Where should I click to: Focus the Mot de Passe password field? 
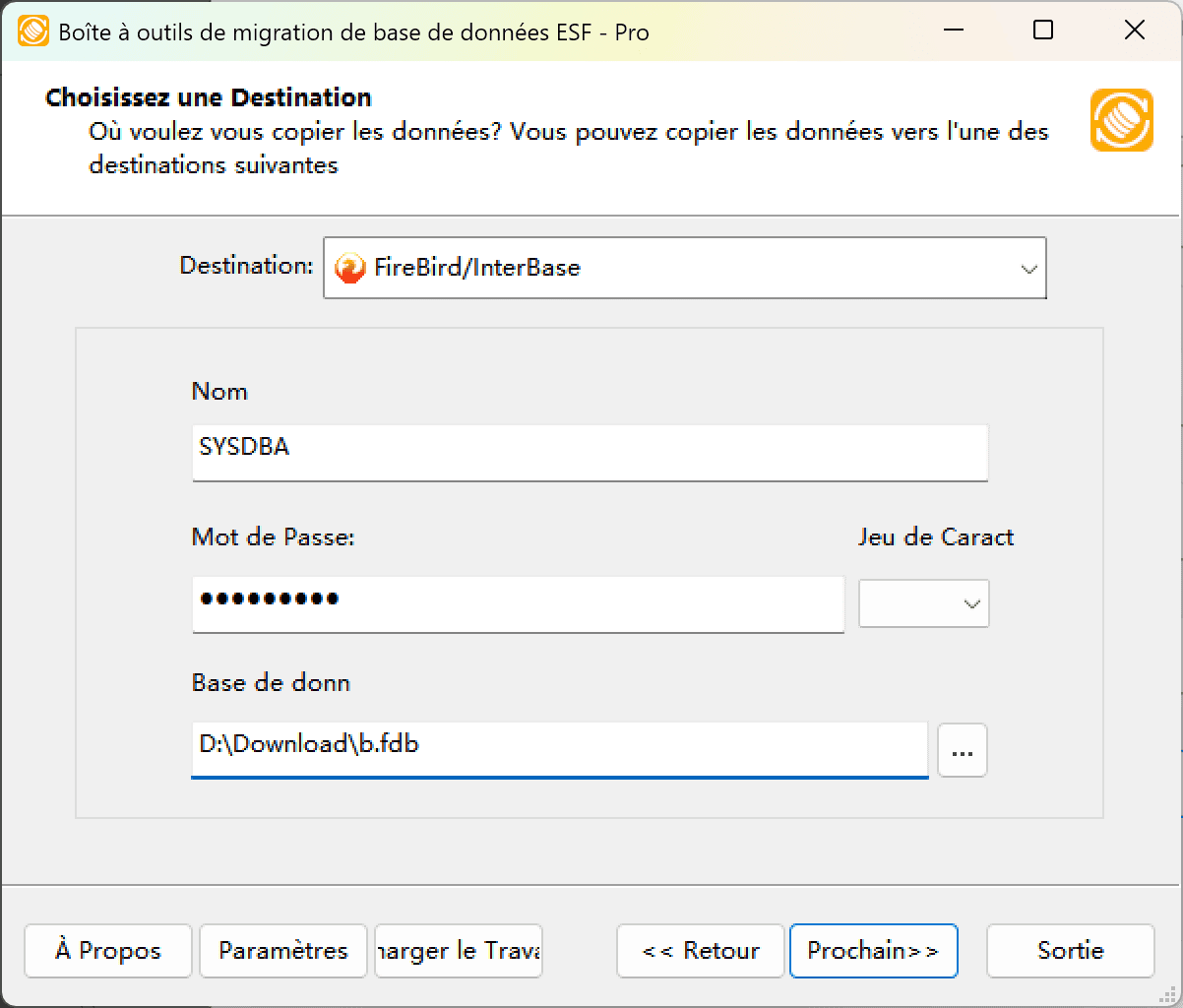click(519, 604)
